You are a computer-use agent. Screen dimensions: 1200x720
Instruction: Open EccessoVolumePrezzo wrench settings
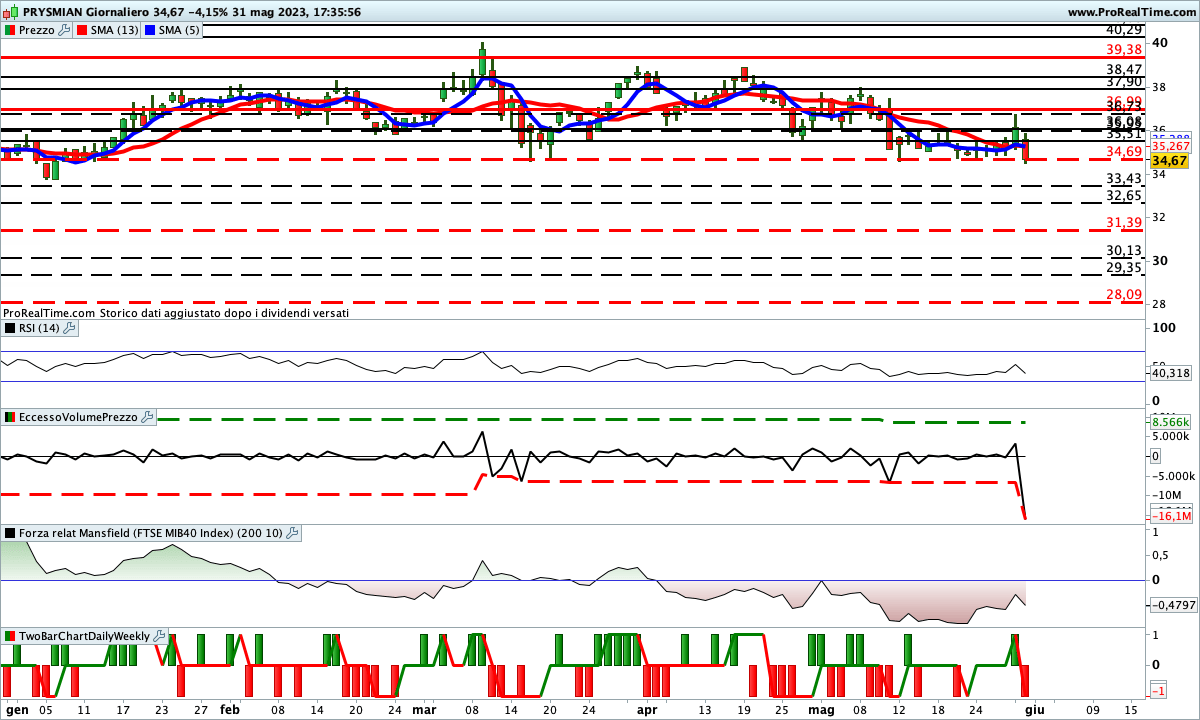click(x=147, y=417)
